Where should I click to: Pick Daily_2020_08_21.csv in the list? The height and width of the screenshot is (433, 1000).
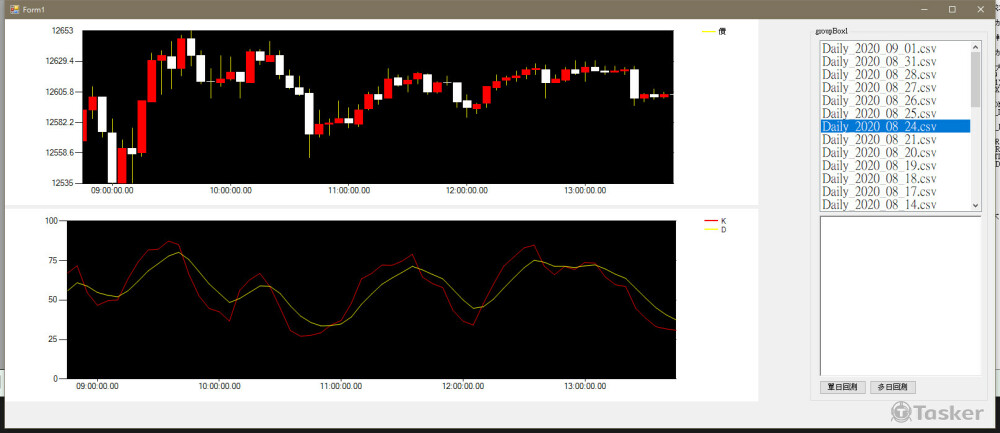(879, 139)
